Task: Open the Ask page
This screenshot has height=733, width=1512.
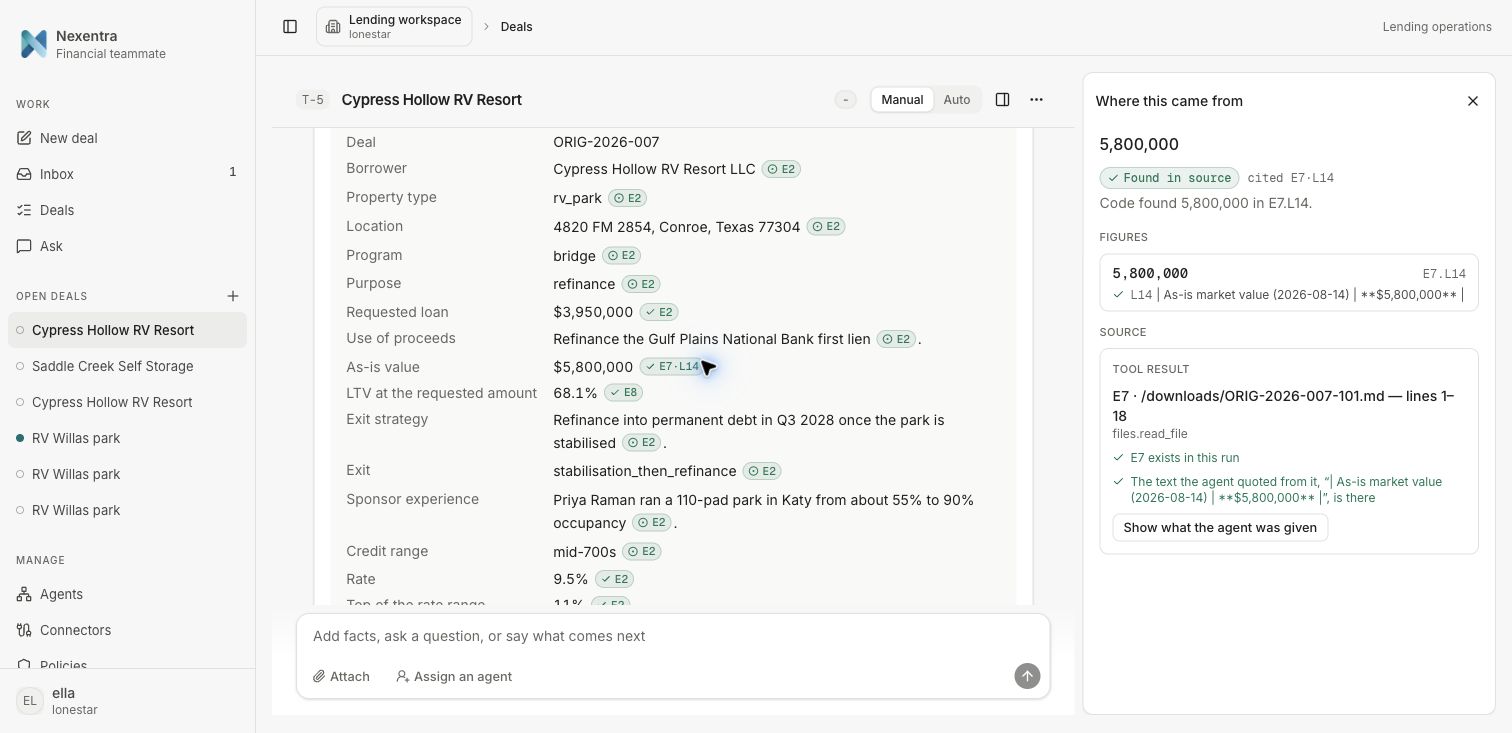Action: coord(127,246)
